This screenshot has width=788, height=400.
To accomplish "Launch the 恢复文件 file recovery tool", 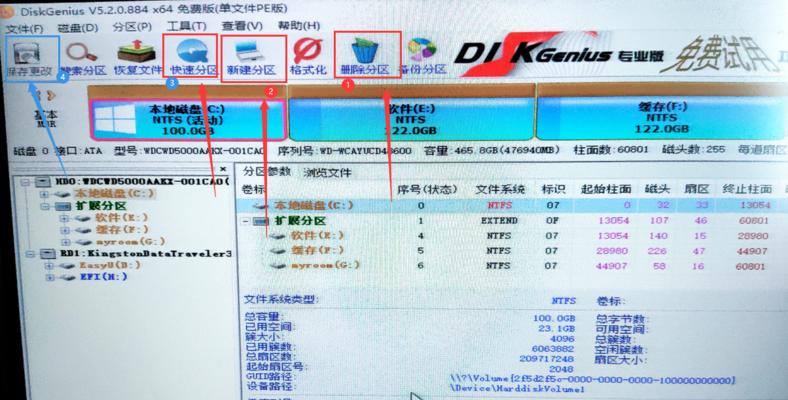I will point(137,59).
